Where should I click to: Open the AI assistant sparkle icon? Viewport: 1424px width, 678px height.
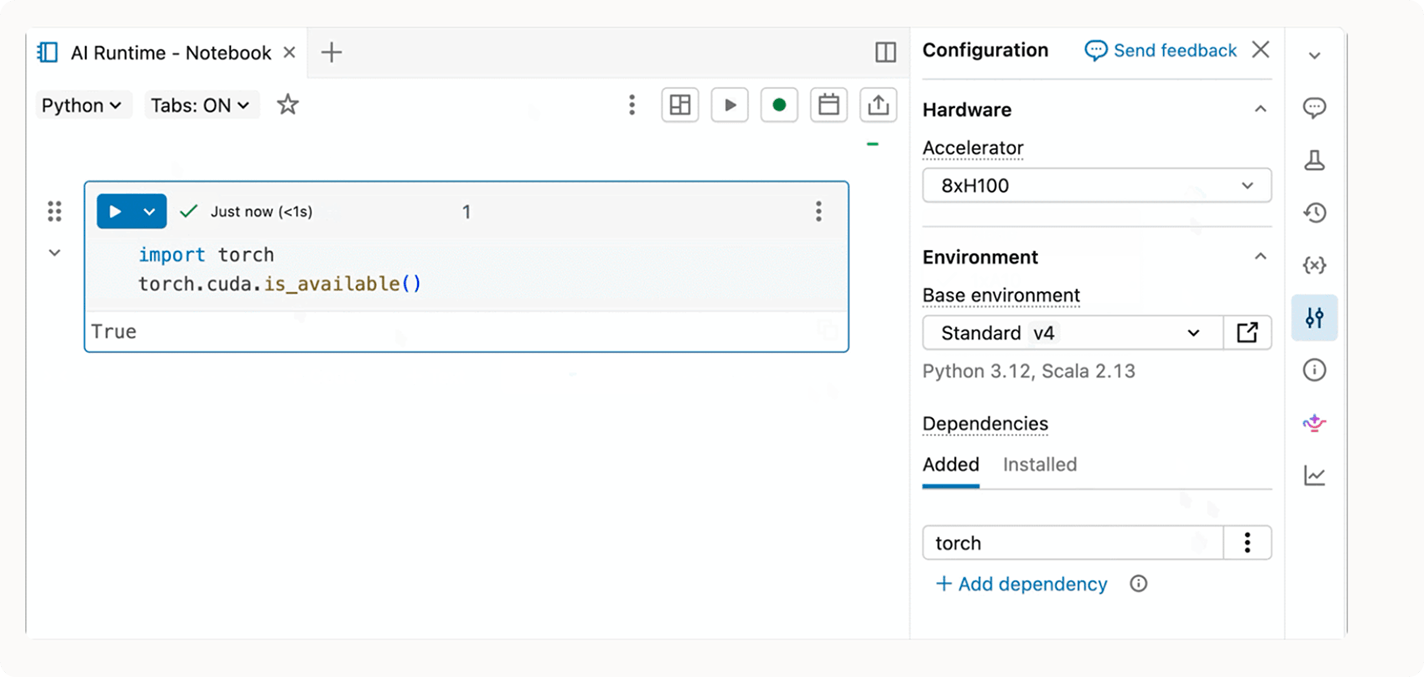1314,423
